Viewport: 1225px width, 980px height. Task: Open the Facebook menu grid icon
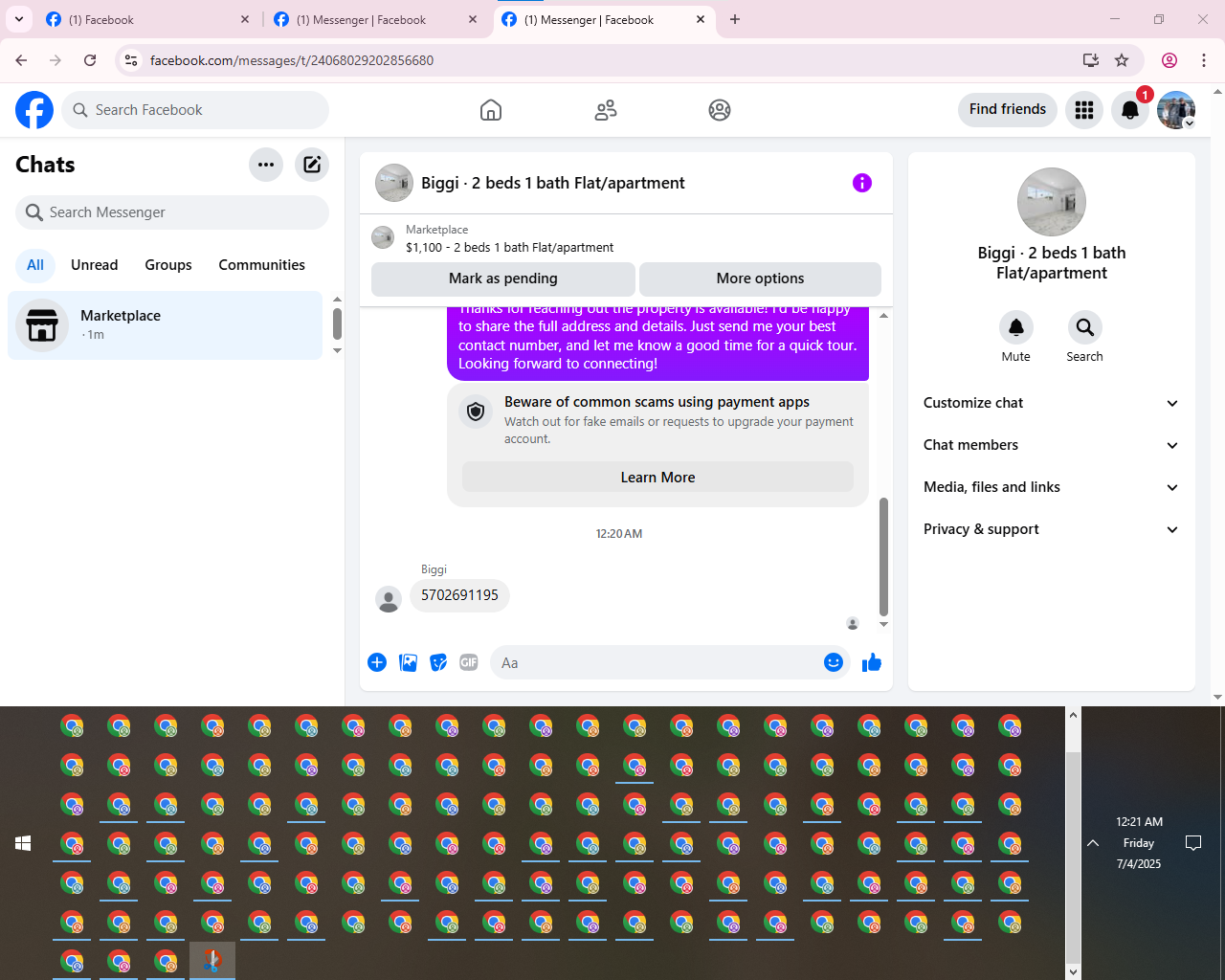click(1084, 110)
